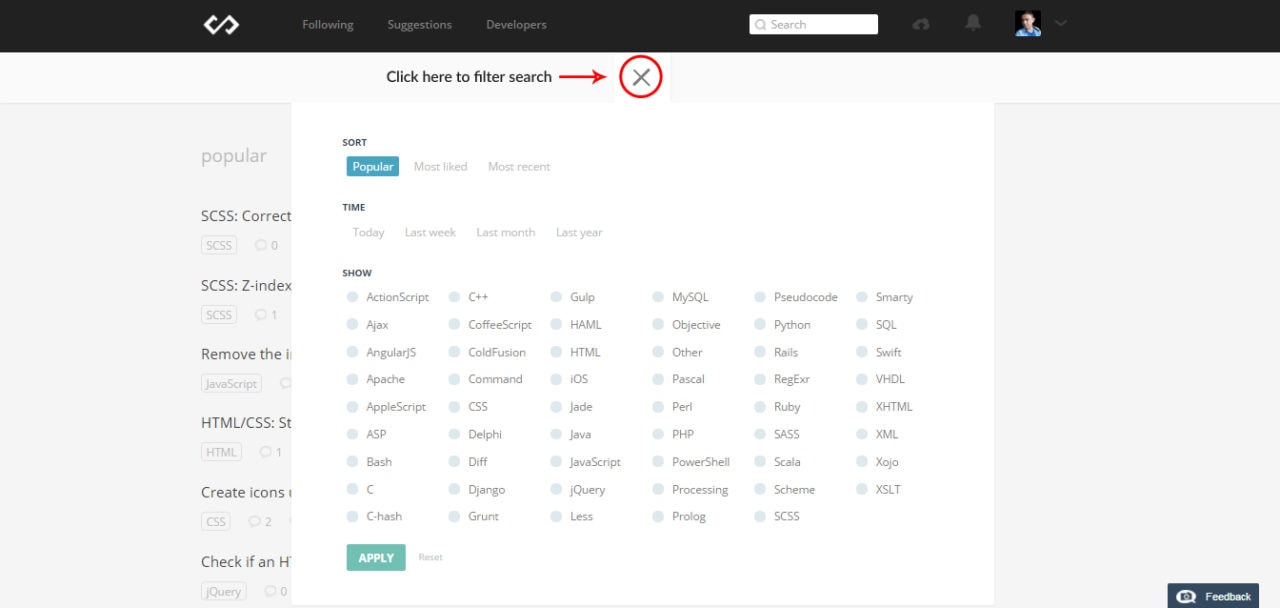
Task: Open the notifications bell icon
Action: point(972,25)
